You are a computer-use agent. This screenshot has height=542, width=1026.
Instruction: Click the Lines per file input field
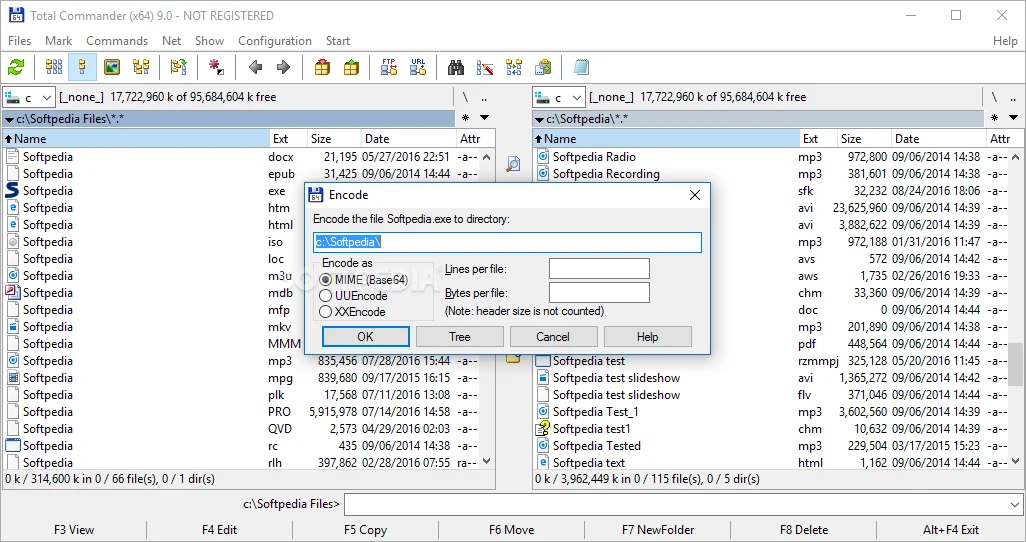click(599, 268)
